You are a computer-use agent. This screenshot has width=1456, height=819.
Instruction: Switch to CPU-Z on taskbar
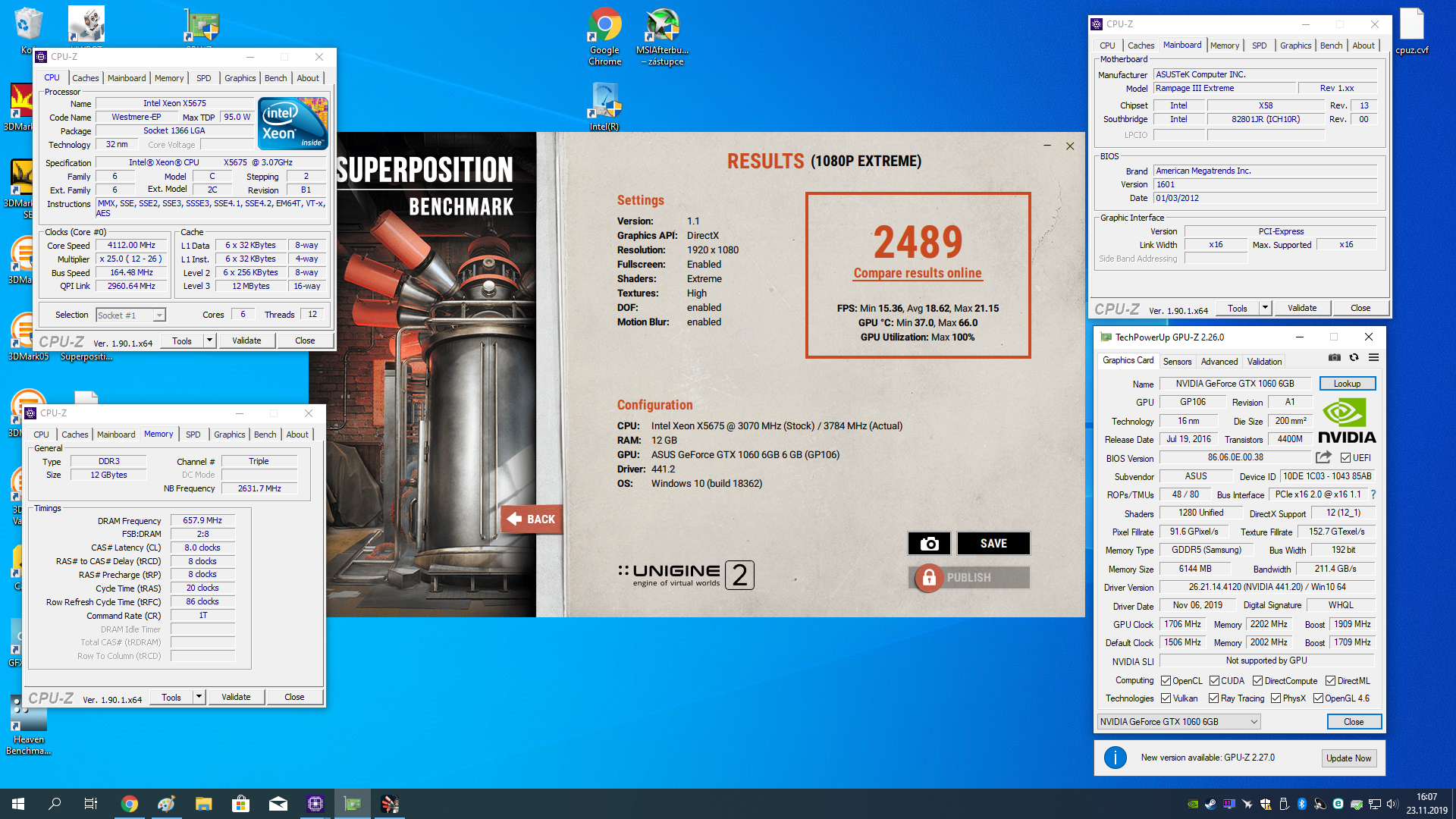pos(315,804)
